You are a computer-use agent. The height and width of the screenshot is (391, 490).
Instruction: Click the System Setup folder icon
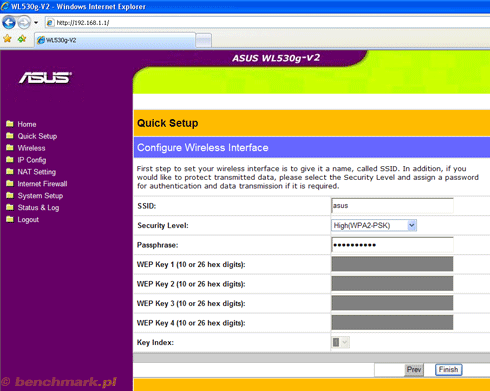[10, 195]
